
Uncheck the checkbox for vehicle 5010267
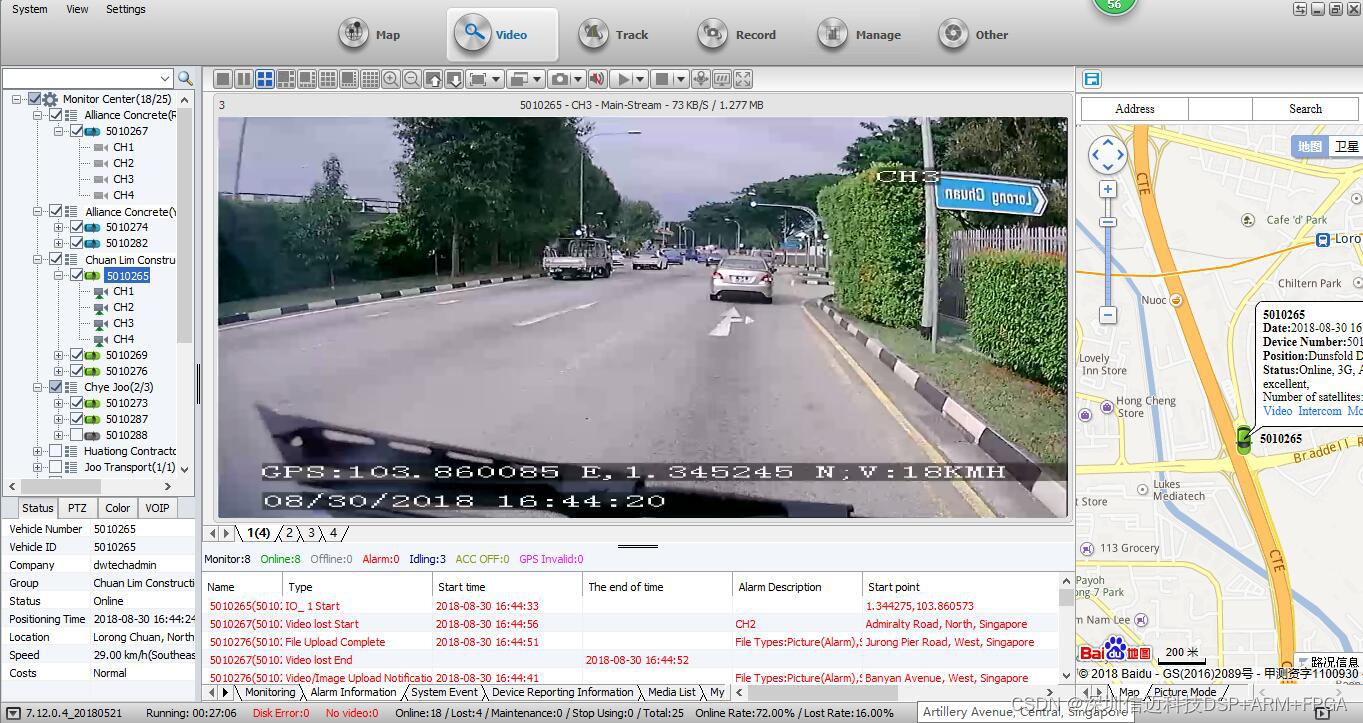coord(76,131)
